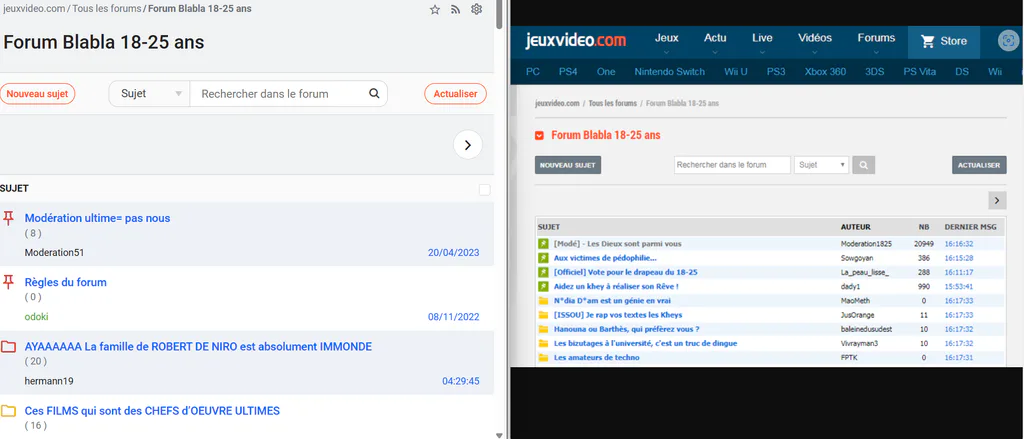The width and height of the screenshot is (1024, 439).
Task: Click folder icon for [ISSOU] Je rap topic
Action: coord(543,315)
